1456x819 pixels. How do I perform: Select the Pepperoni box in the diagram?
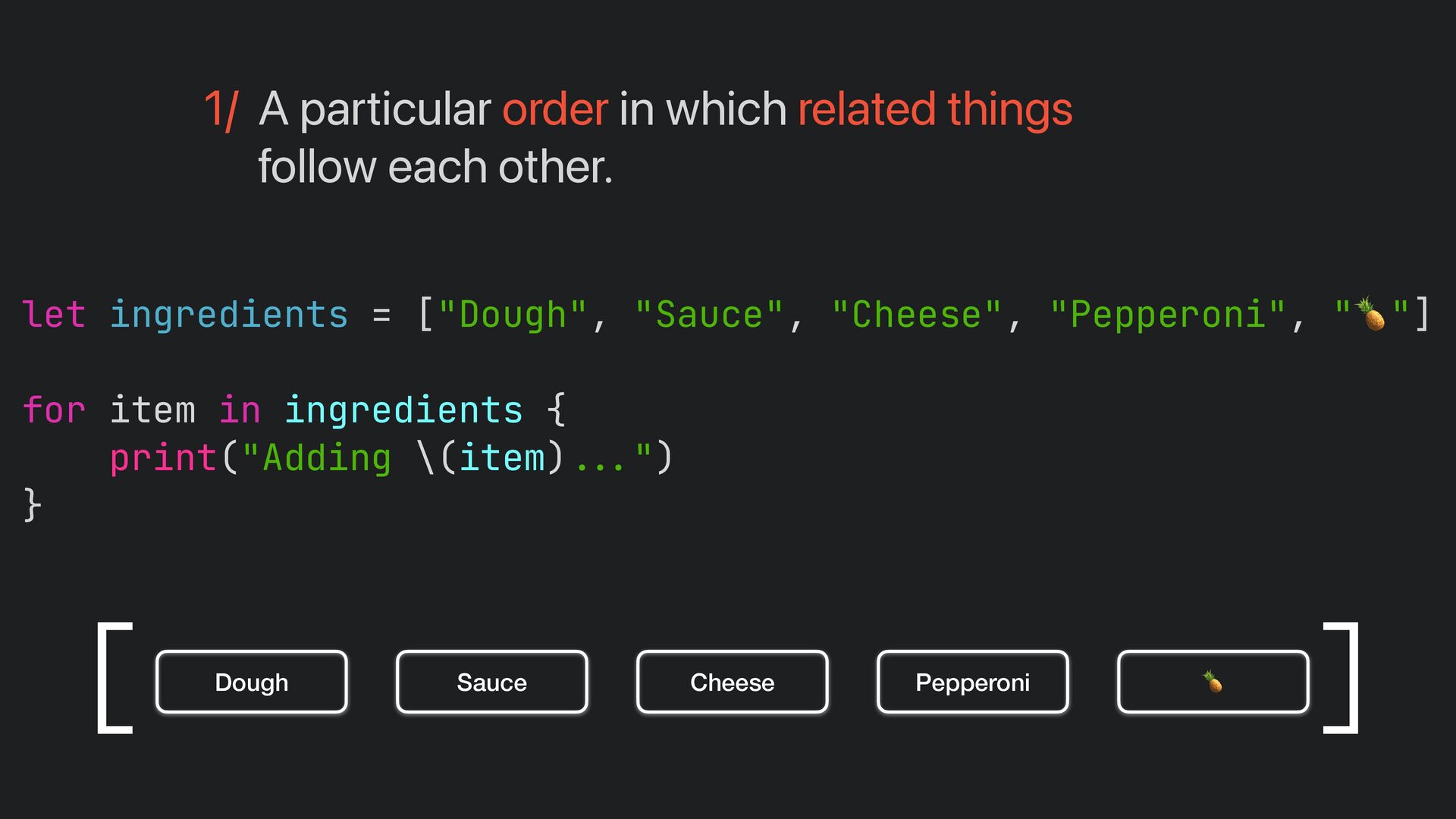pyautogui.click(x=972, y=682)
